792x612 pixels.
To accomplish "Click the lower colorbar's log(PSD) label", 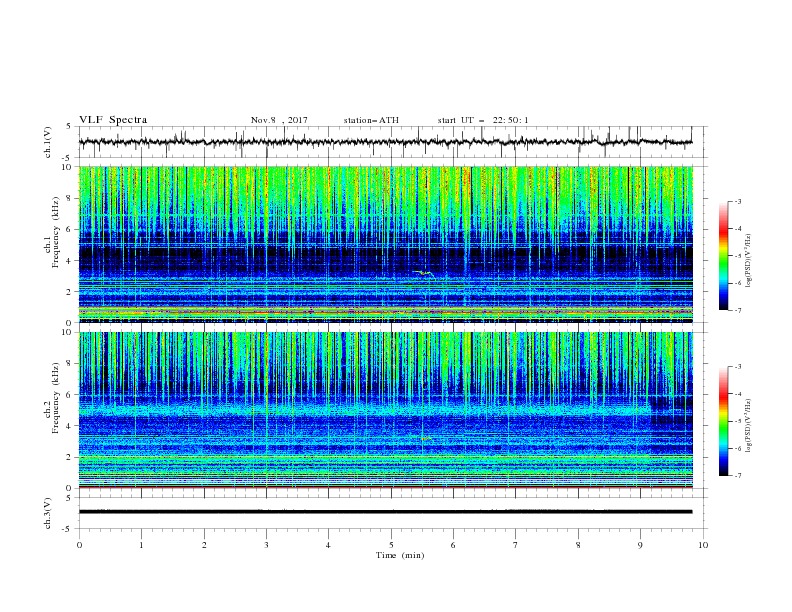I will coord(748,425).
